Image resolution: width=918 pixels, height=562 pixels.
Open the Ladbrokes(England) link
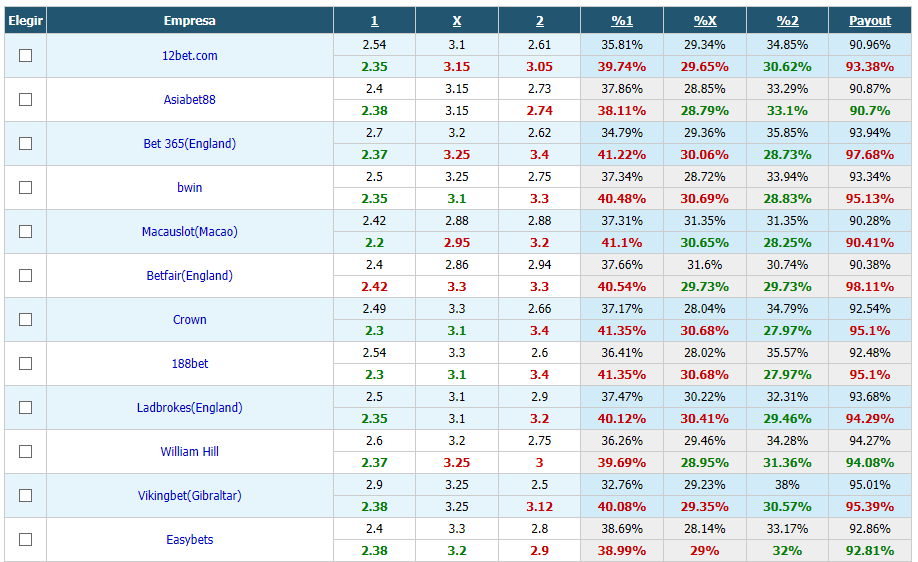pos(190,407)
